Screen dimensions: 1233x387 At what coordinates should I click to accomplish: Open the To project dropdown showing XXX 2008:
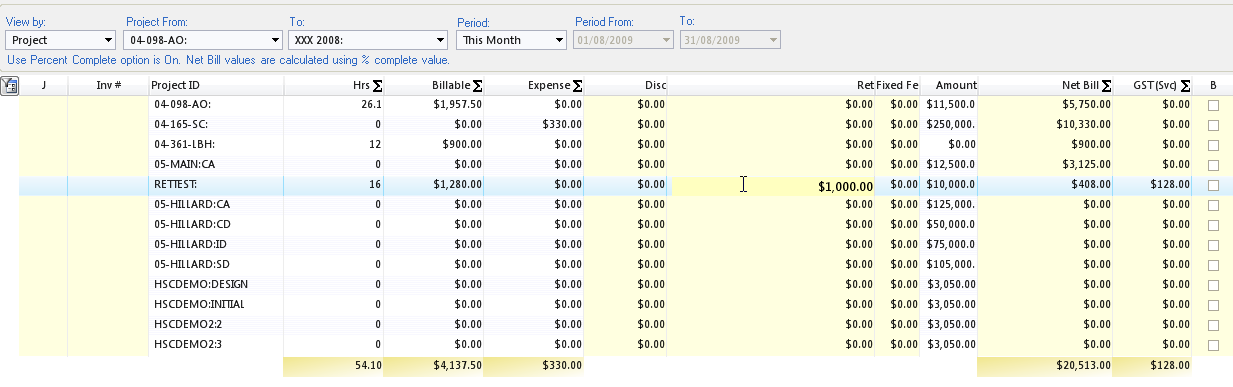pos(367,40)
